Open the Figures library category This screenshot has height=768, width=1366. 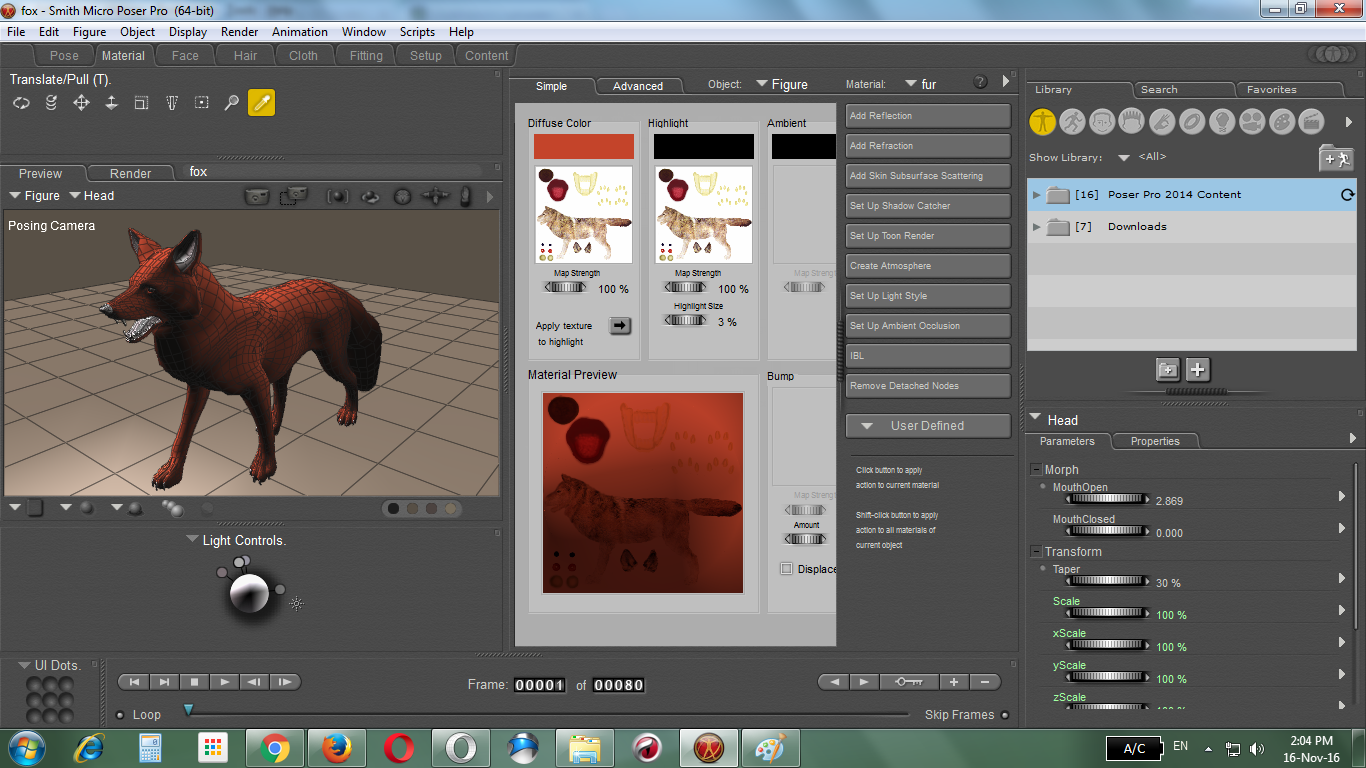coord(1043,122)
